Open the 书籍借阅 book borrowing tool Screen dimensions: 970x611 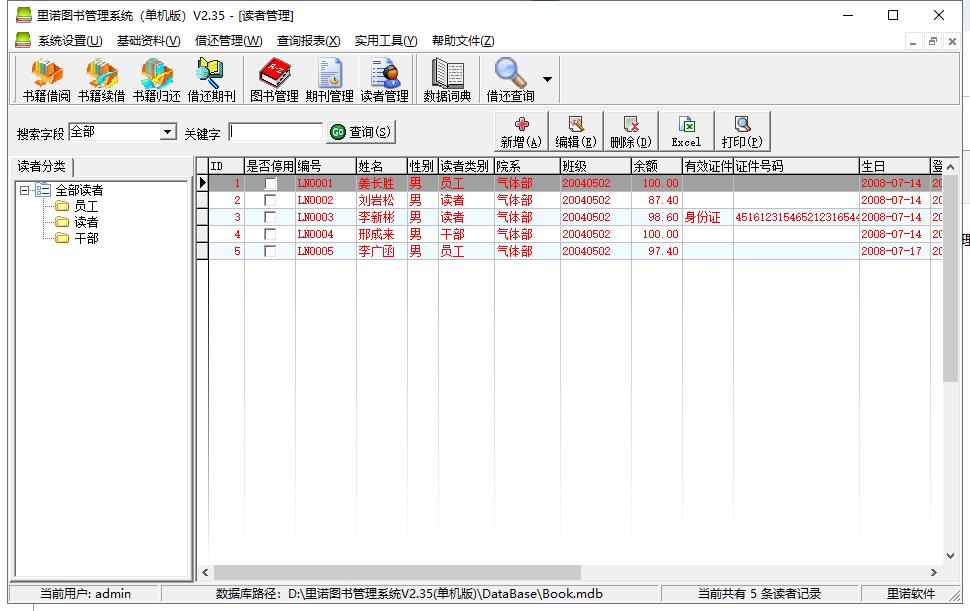pos(46,80)
